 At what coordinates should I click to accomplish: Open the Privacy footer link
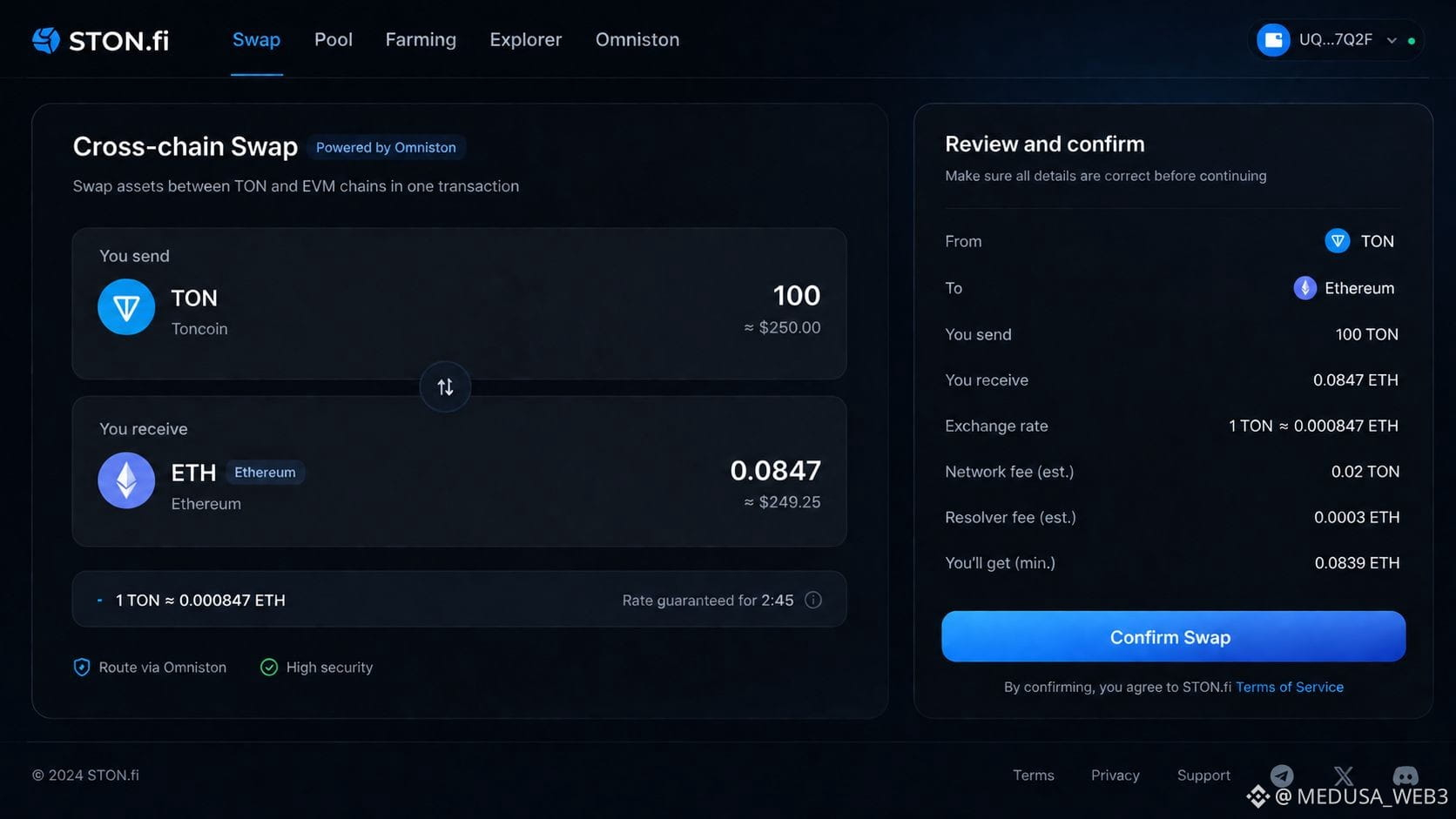(1115, 775)
